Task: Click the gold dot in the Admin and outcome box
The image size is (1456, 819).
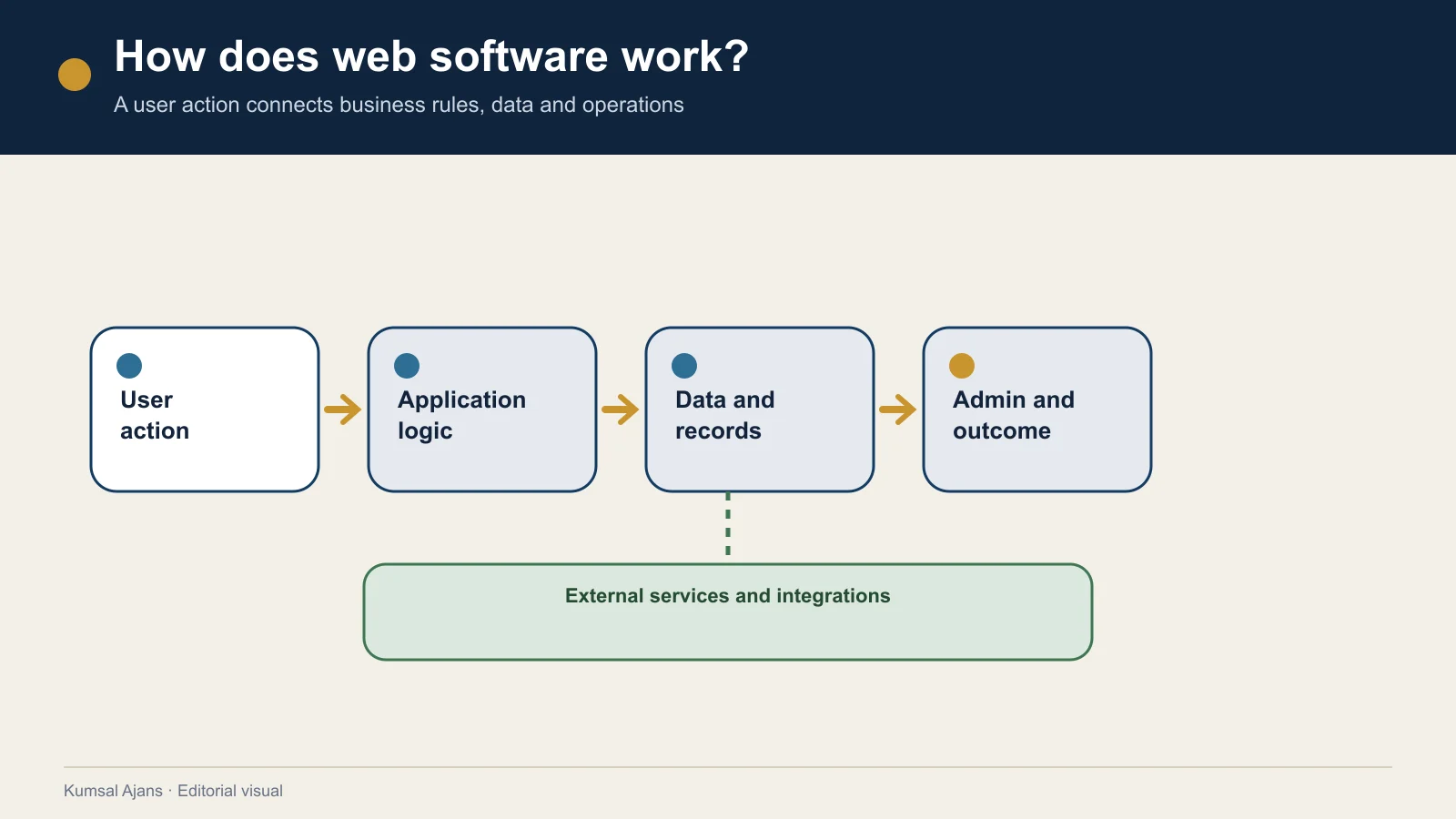Action: pyautogui.click(x=962, y=366)
